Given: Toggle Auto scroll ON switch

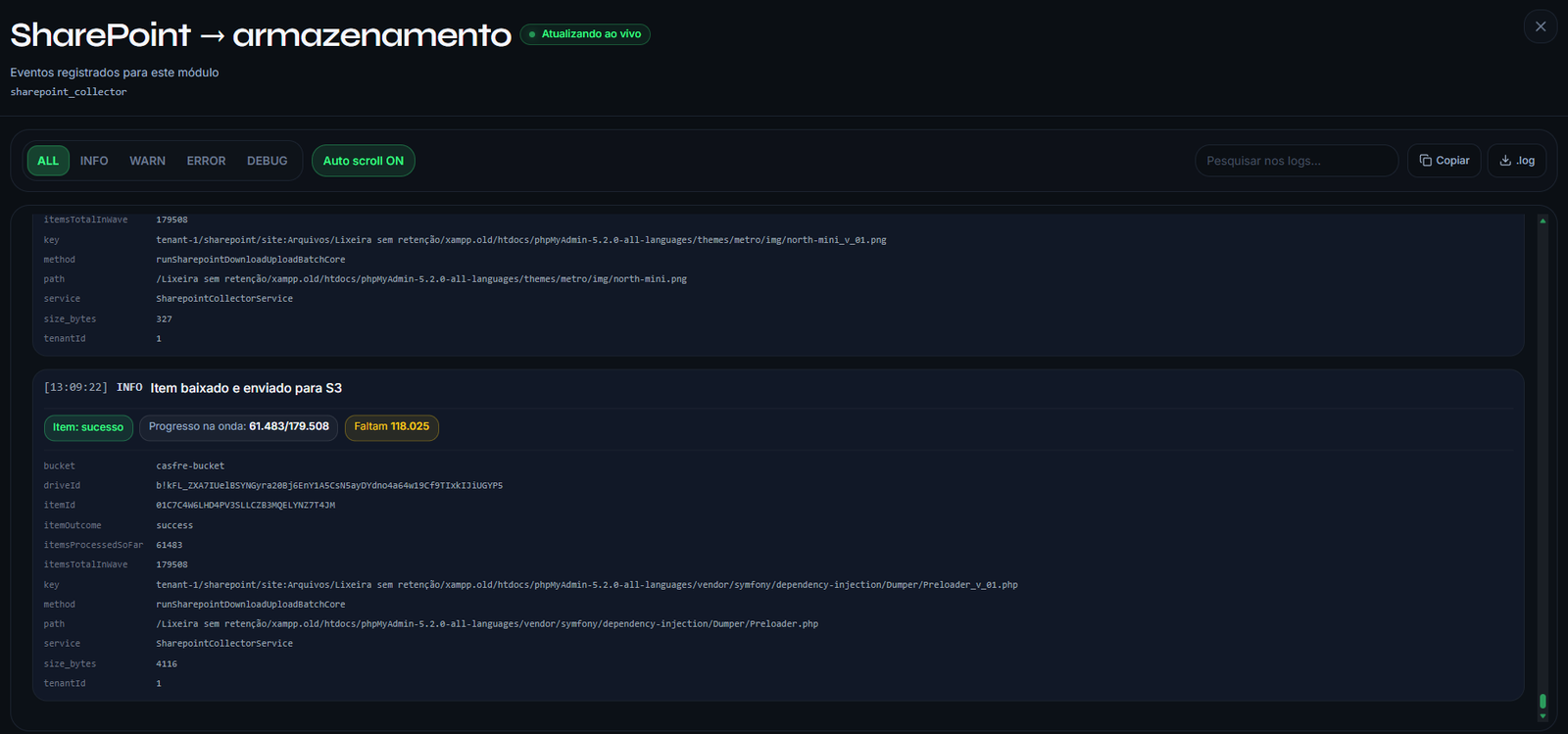Looking at the screenshot, I should click(x=364, y=161).
